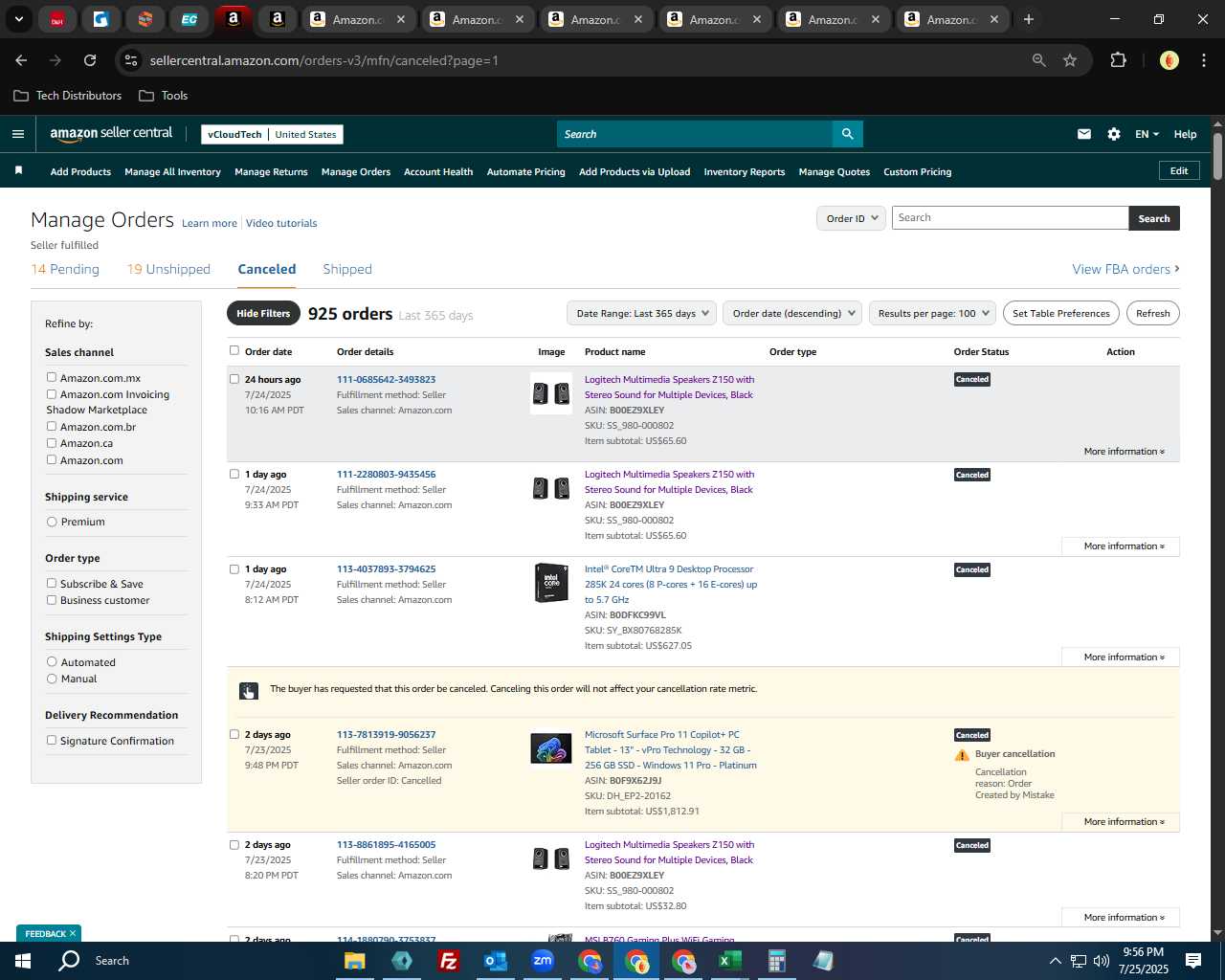Tick the Business customer checkbox
Image resolution: width=1225 pixels, height=980 pixels.
[52, 600]
